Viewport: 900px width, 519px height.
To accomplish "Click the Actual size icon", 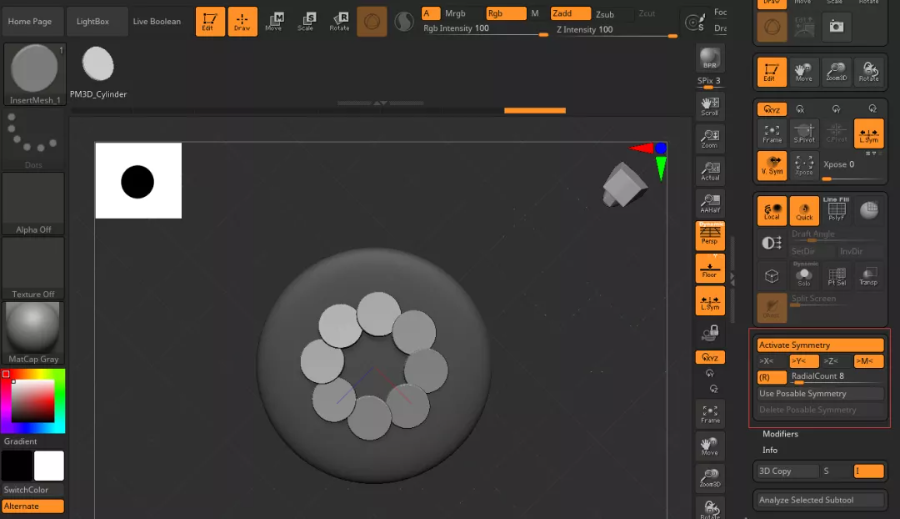I will click(710, 171).
